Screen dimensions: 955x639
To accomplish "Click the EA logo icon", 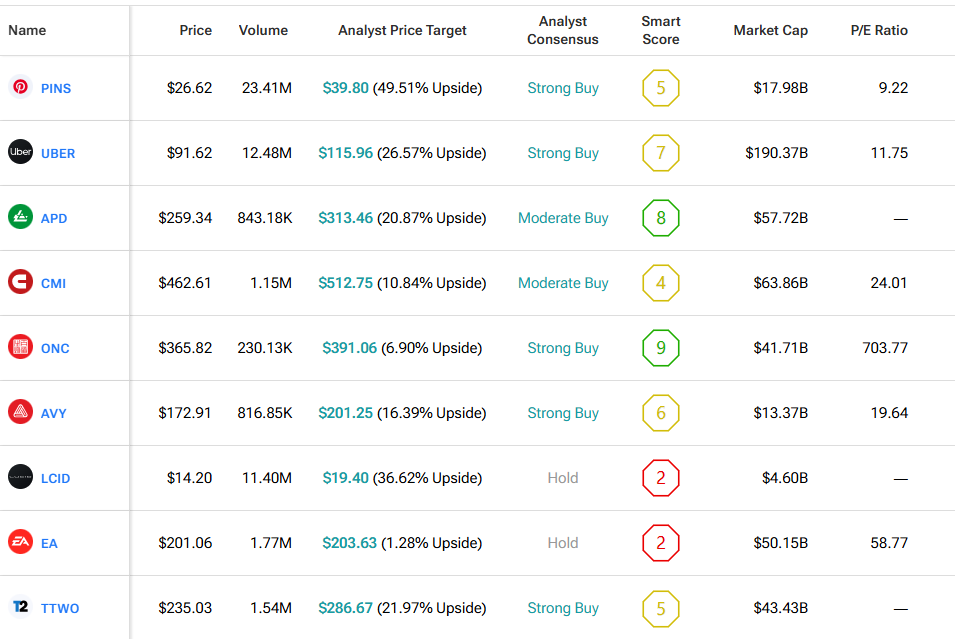I will point(20,543).
